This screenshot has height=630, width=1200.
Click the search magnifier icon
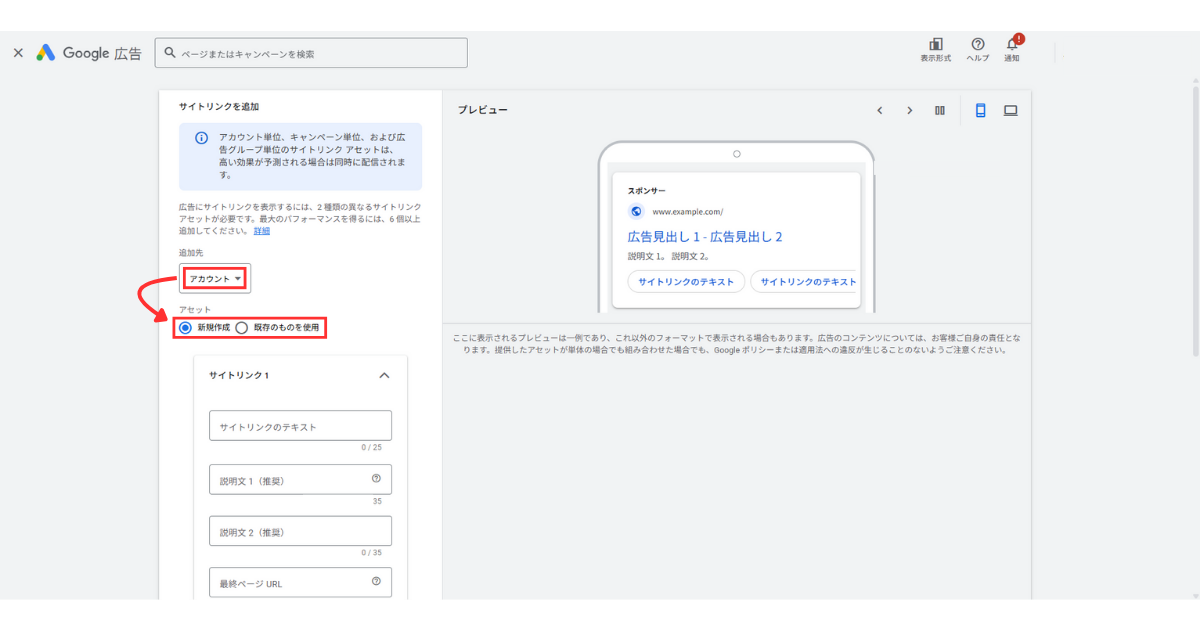tap(171, 53)
